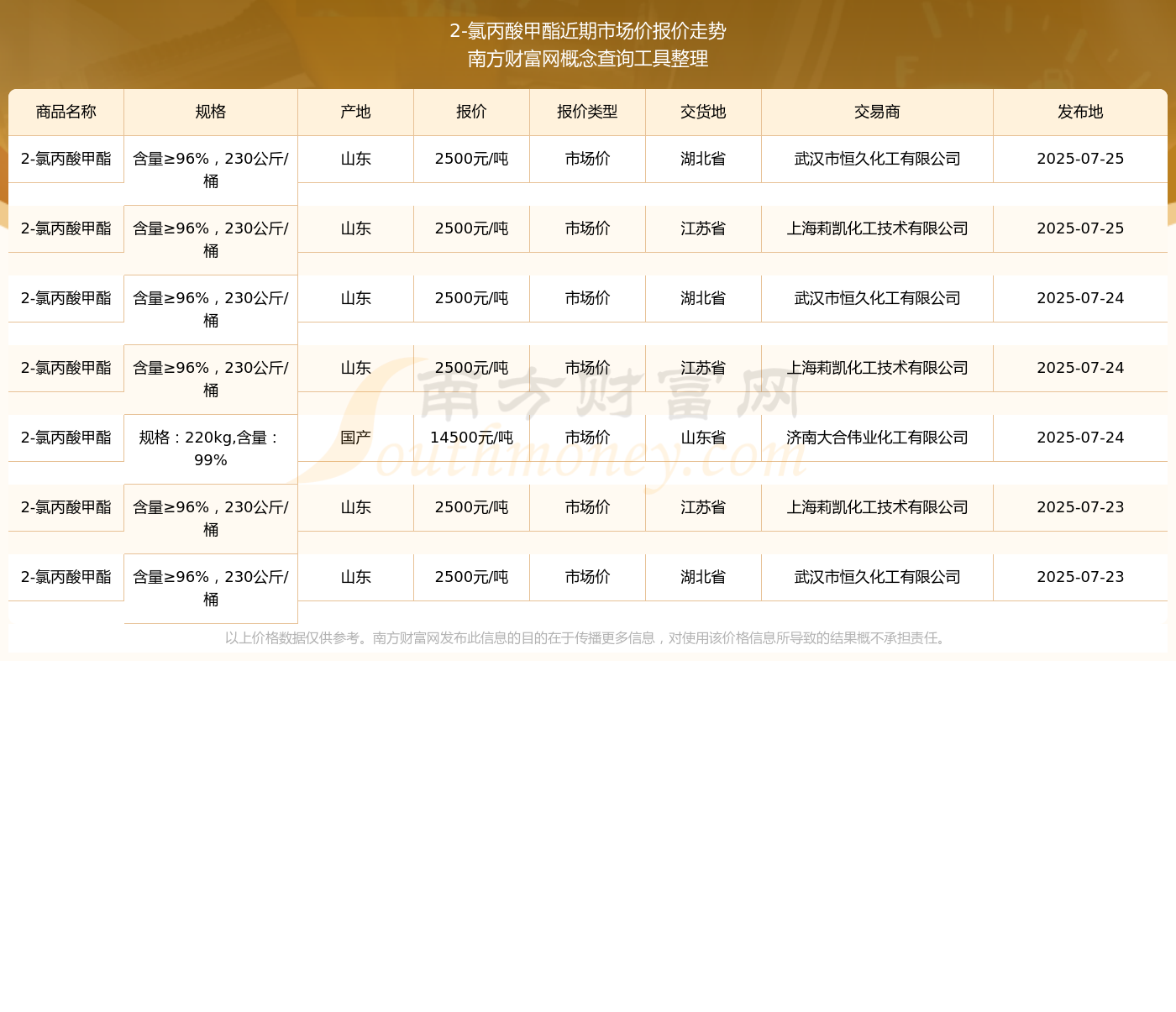Click 湖北省 in the 2025-07-24 row
Screen dimensions: 1176x1012
(x=704, y=298)
